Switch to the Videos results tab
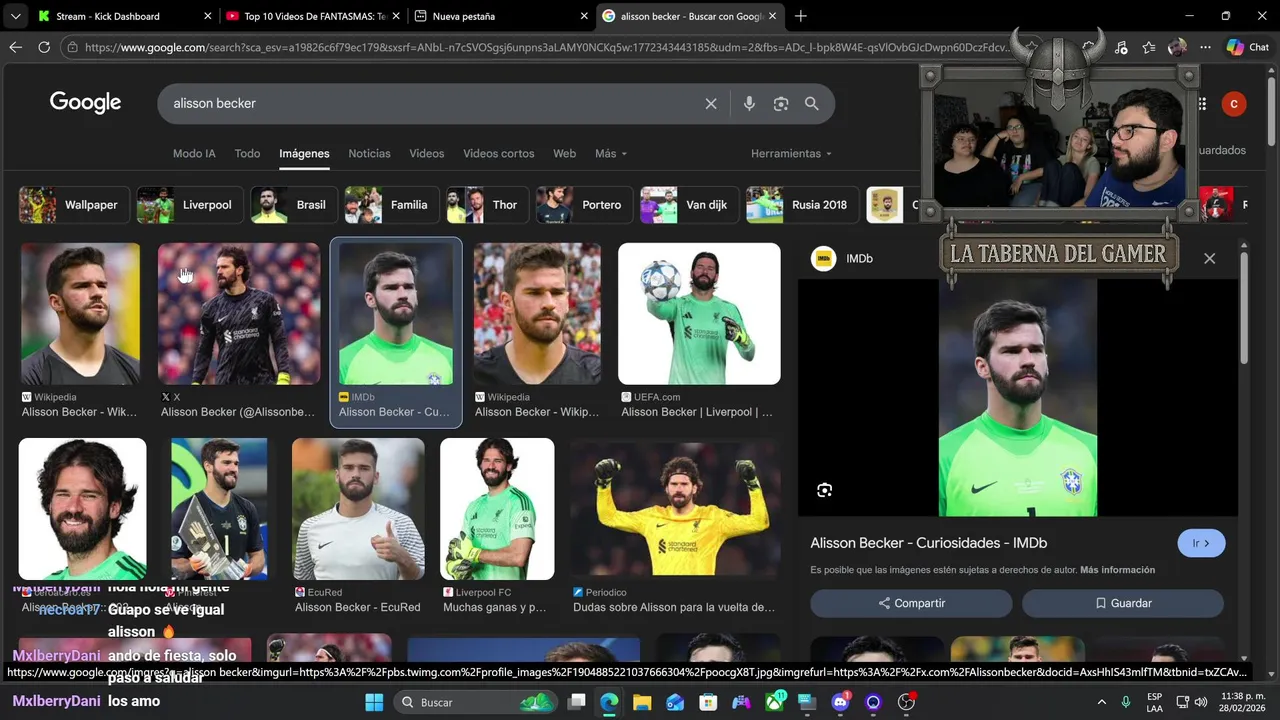 point(426,154)
